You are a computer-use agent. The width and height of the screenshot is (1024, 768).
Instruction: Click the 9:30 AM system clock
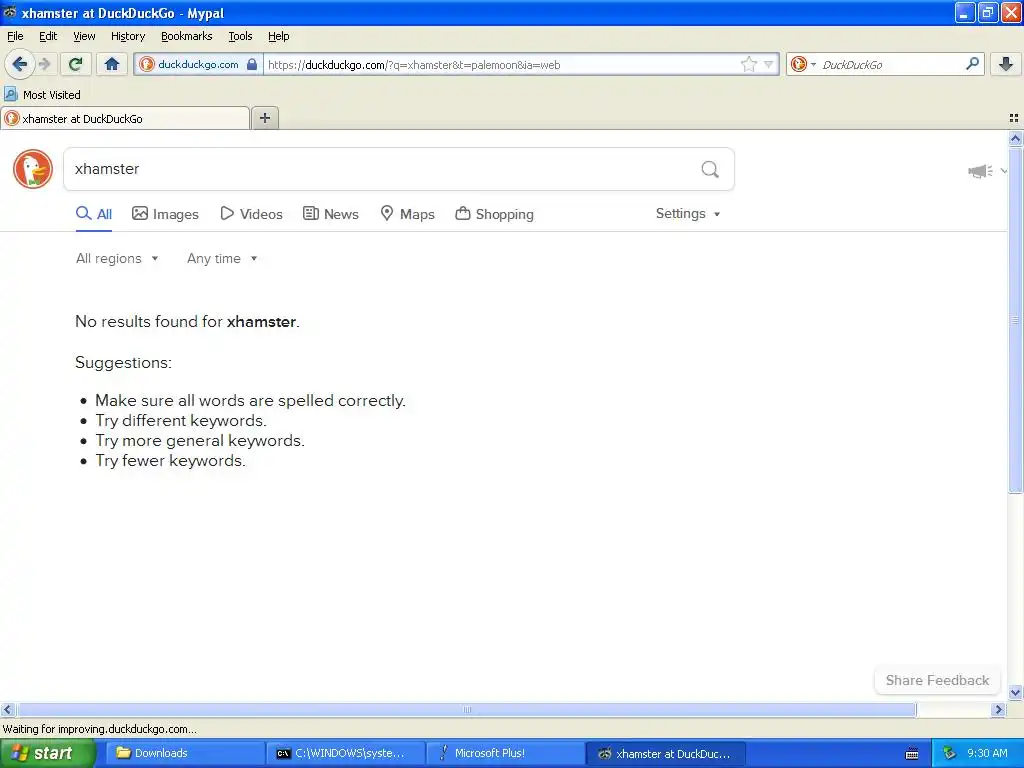[987, 753]
